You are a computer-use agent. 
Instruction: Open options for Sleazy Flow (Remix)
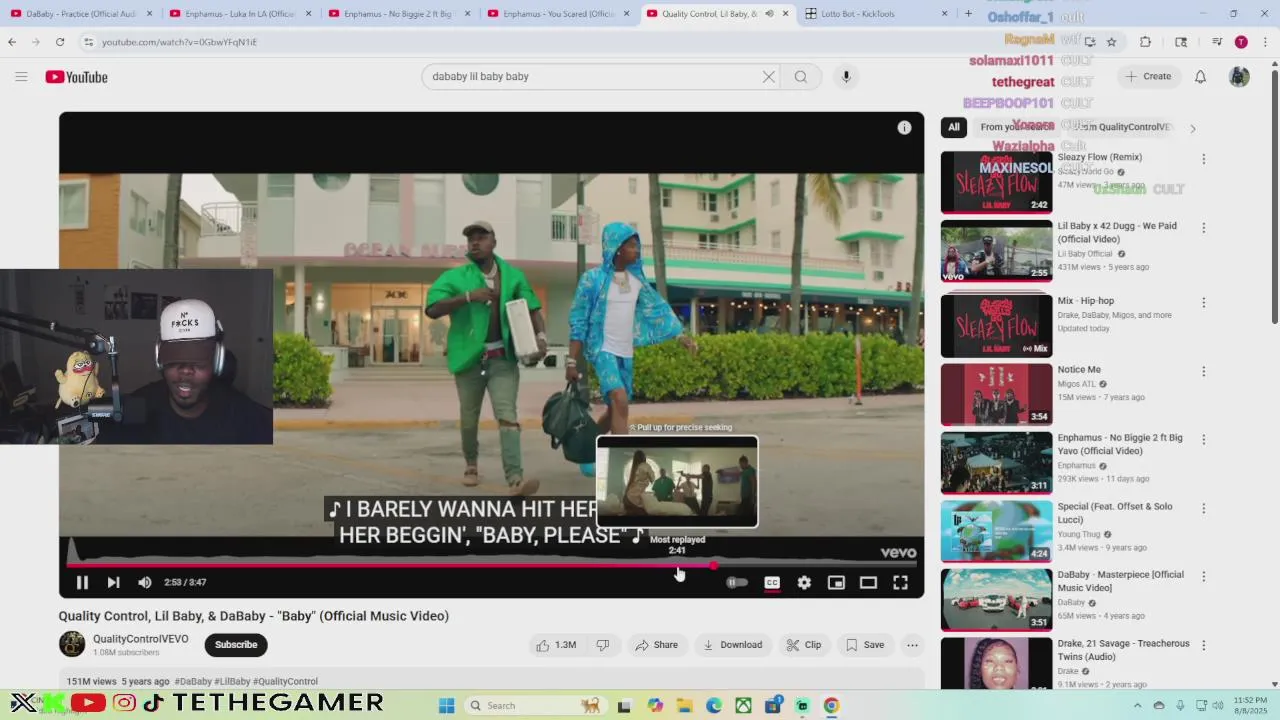(x=1203, y=159)
